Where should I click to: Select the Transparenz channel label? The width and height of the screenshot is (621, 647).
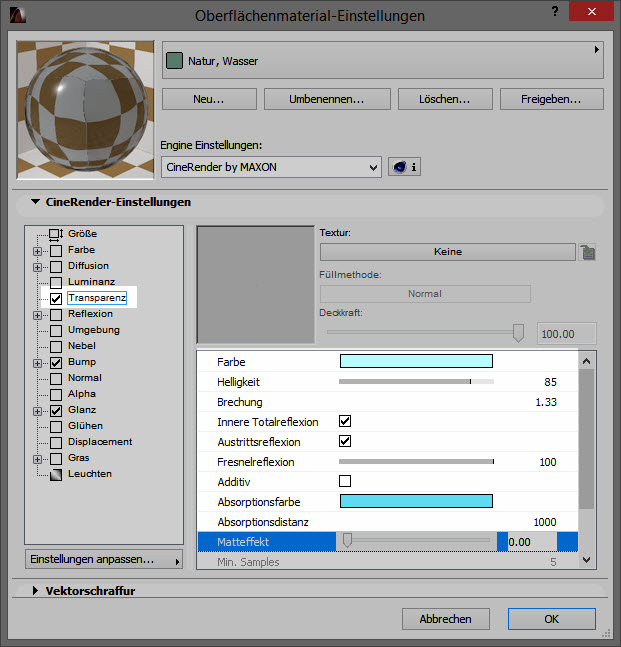(x=97, y=298)
